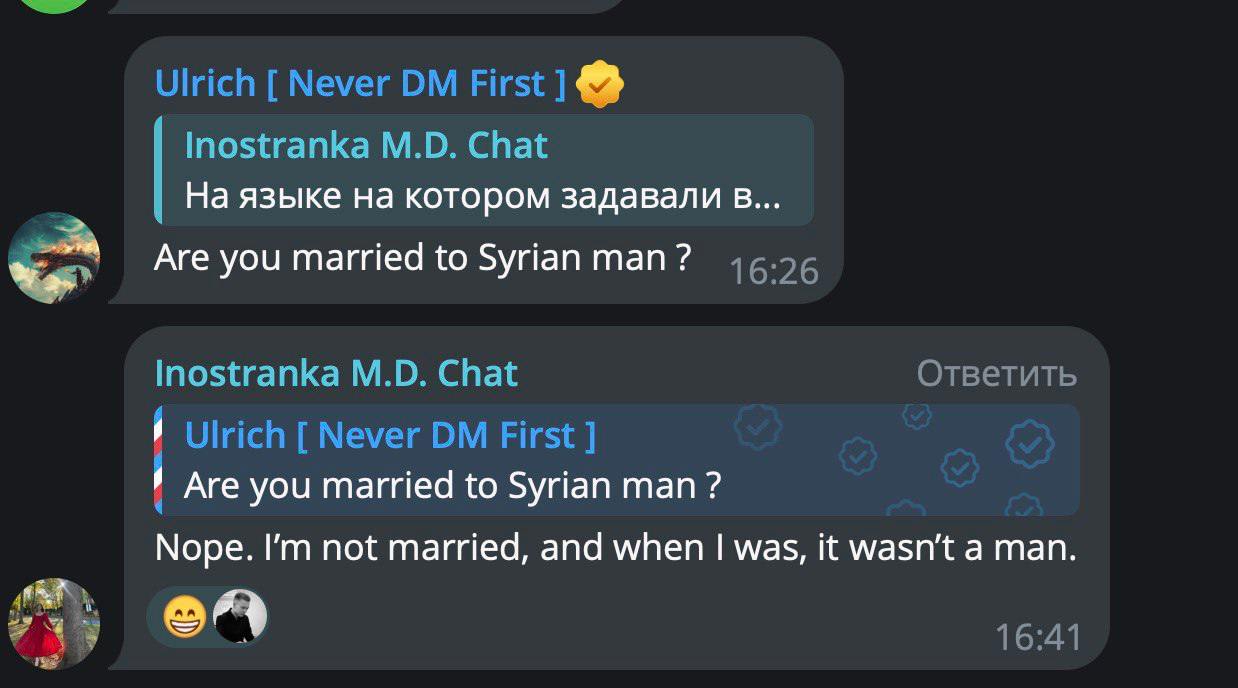Open Ulrich's sender name above the first message

pyautogui.click(x=360, y=84)
